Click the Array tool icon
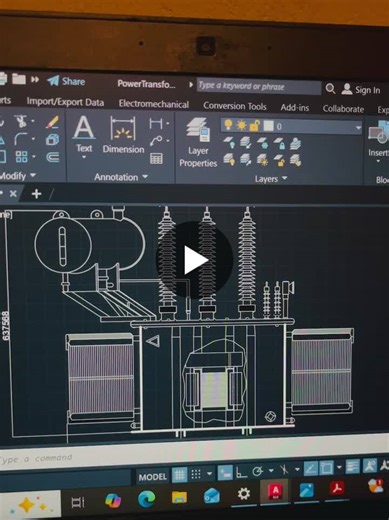 22,156
